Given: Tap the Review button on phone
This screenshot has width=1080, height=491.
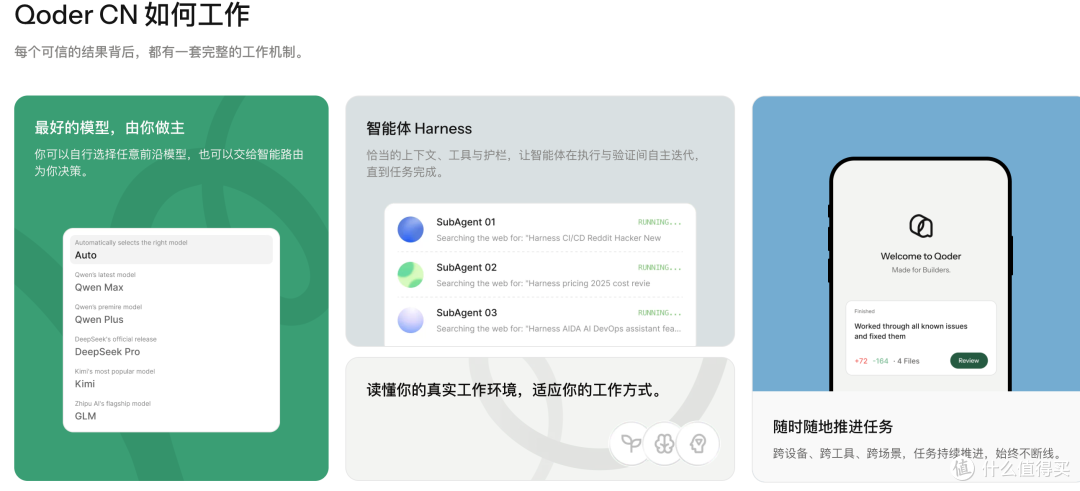Looking at the screenshot, I should tap(968, 360).
